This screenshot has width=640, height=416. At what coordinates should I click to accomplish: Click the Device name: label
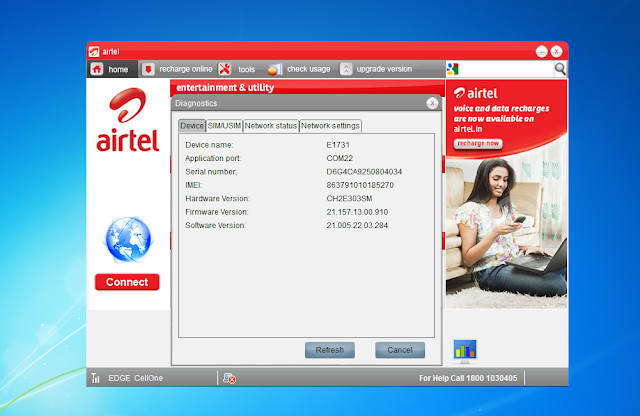(x=209, y=145)
